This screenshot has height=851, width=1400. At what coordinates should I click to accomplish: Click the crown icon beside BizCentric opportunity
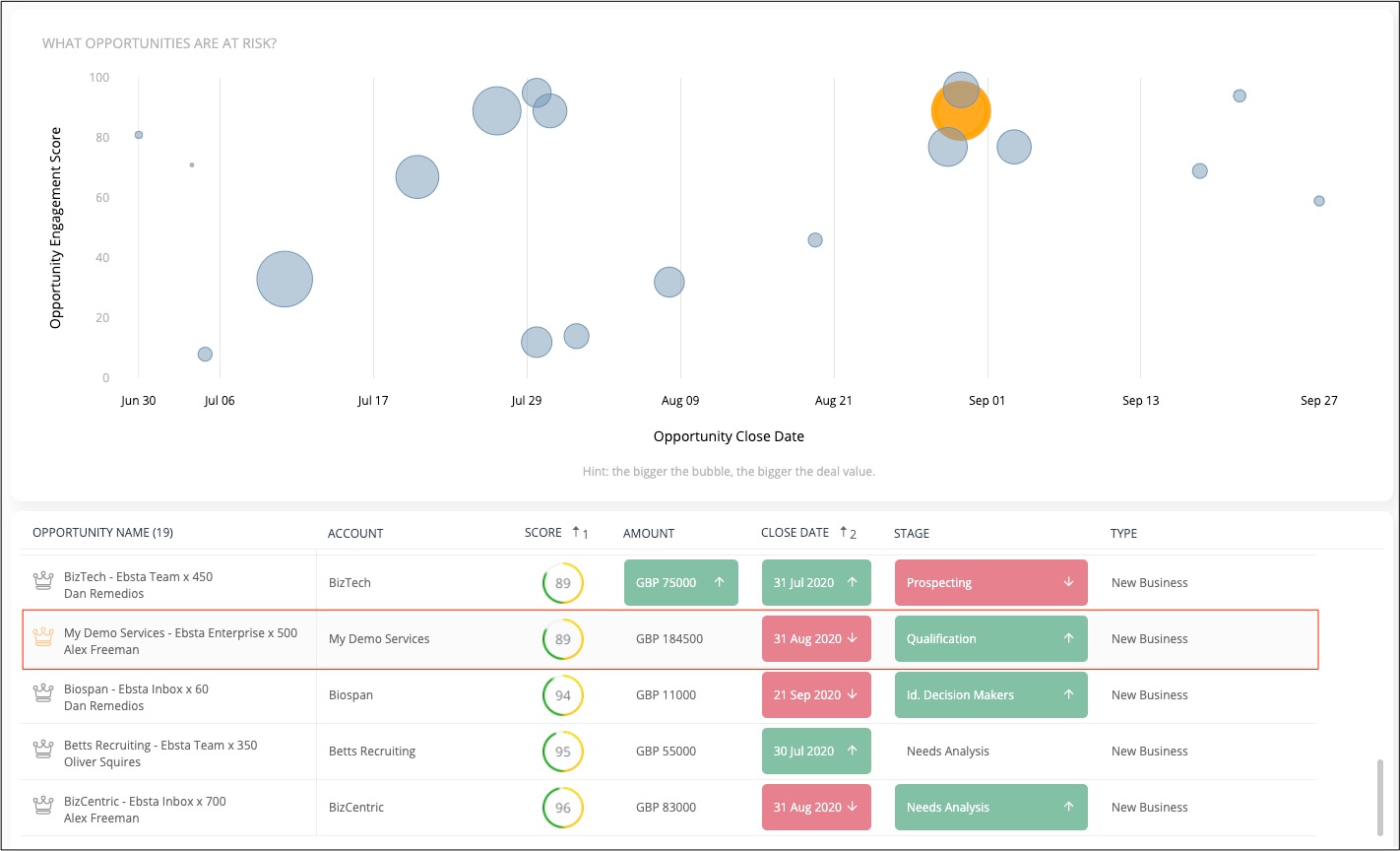[x=42, y=807]
